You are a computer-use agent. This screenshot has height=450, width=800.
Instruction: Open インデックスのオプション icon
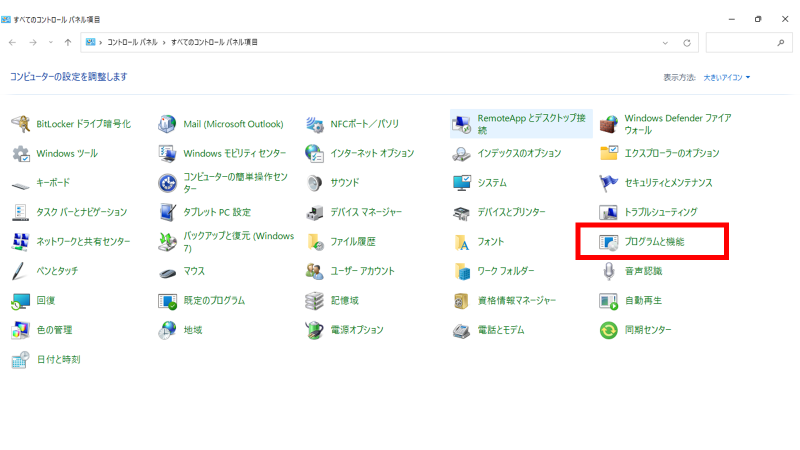click(x=462, y=154)
